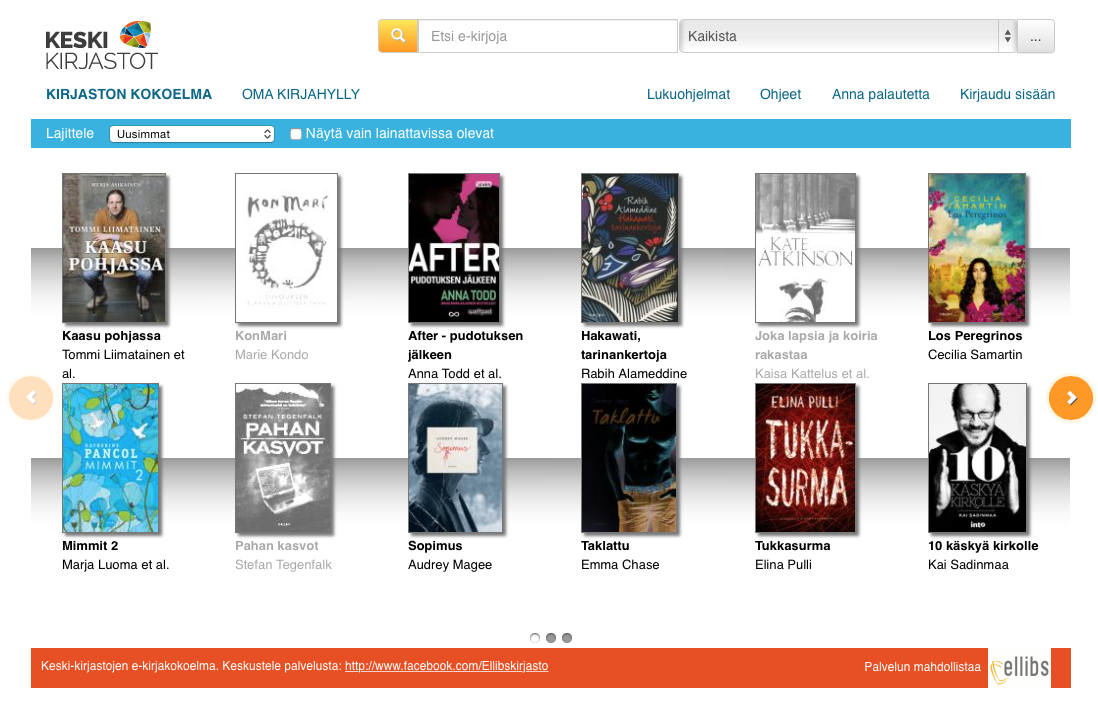The width and height of the screenshot is (1098, 705).
Task: Click the Sopimus title
Action: tap(436, 546)
